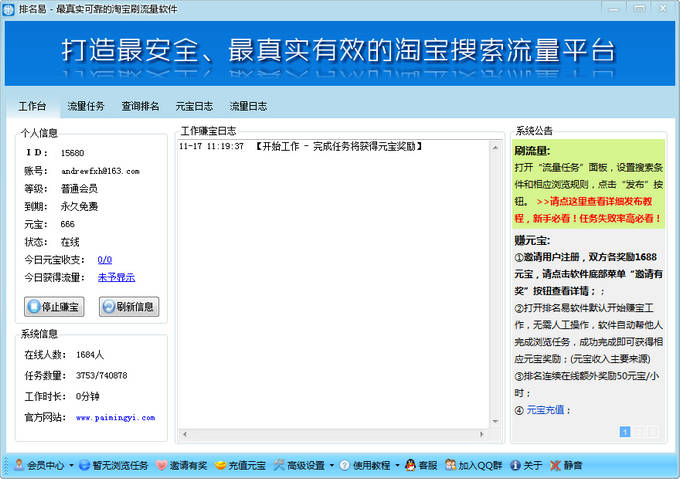
Task: Click the 任务数量 value 3753/740878
Action: [101, 375]
